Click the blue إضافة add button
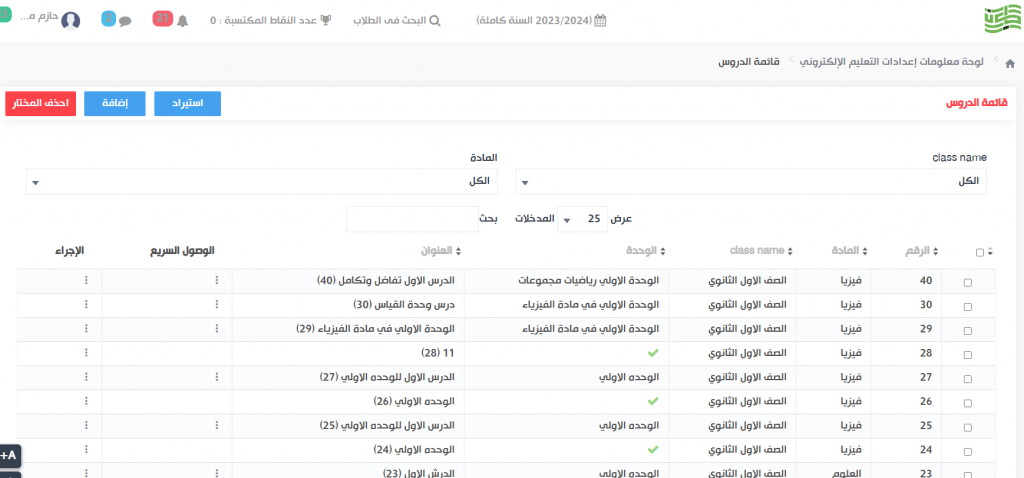 point(114,103)
